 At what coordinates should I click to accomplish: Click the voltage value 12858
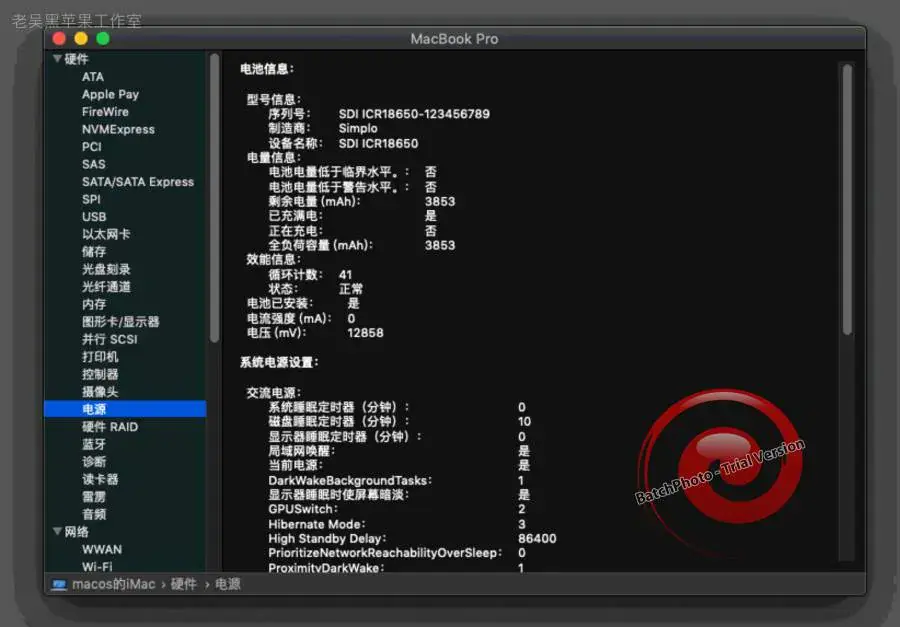point(365,332)
